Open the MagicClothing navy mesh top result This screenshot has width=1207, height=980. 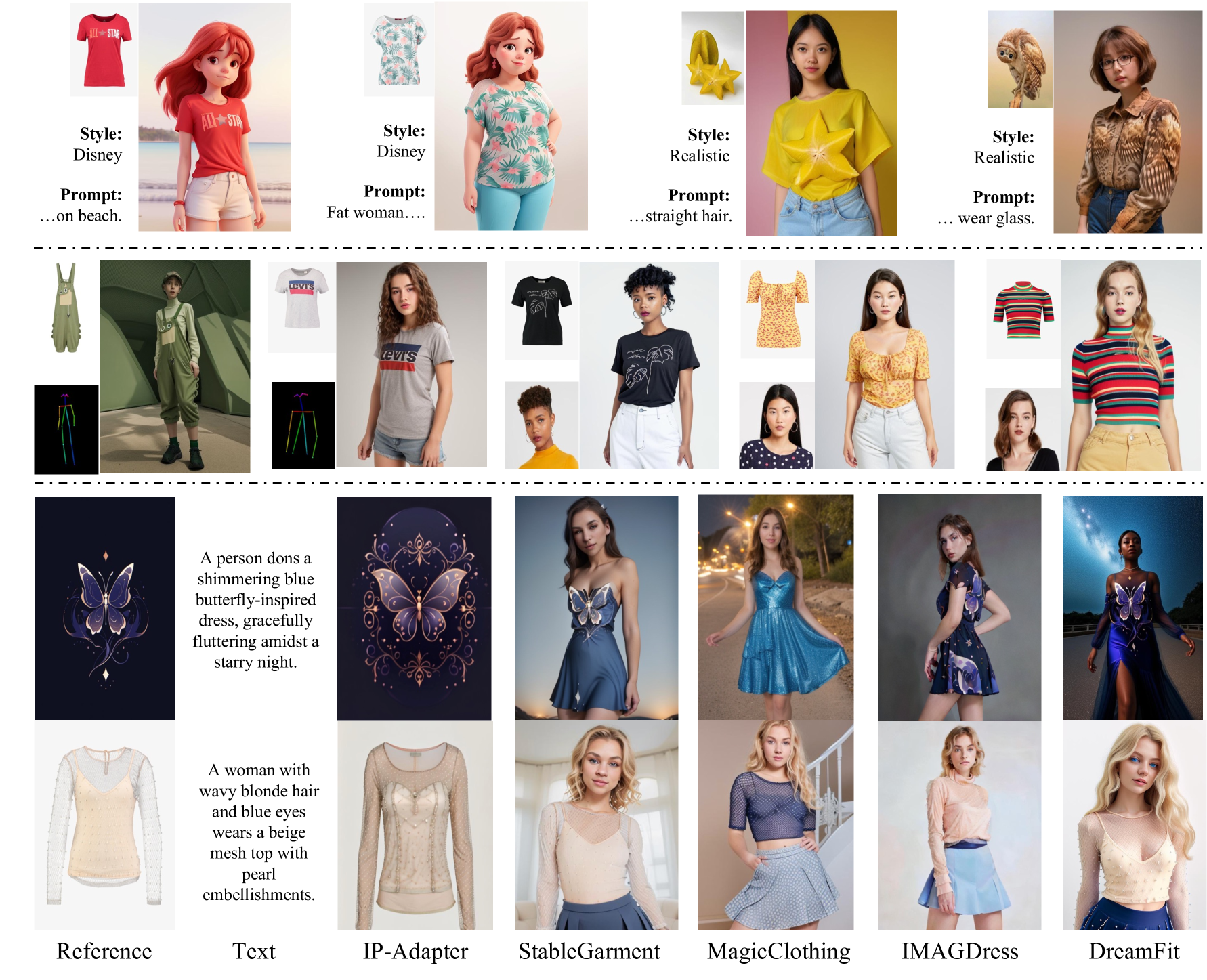(776, 825)
